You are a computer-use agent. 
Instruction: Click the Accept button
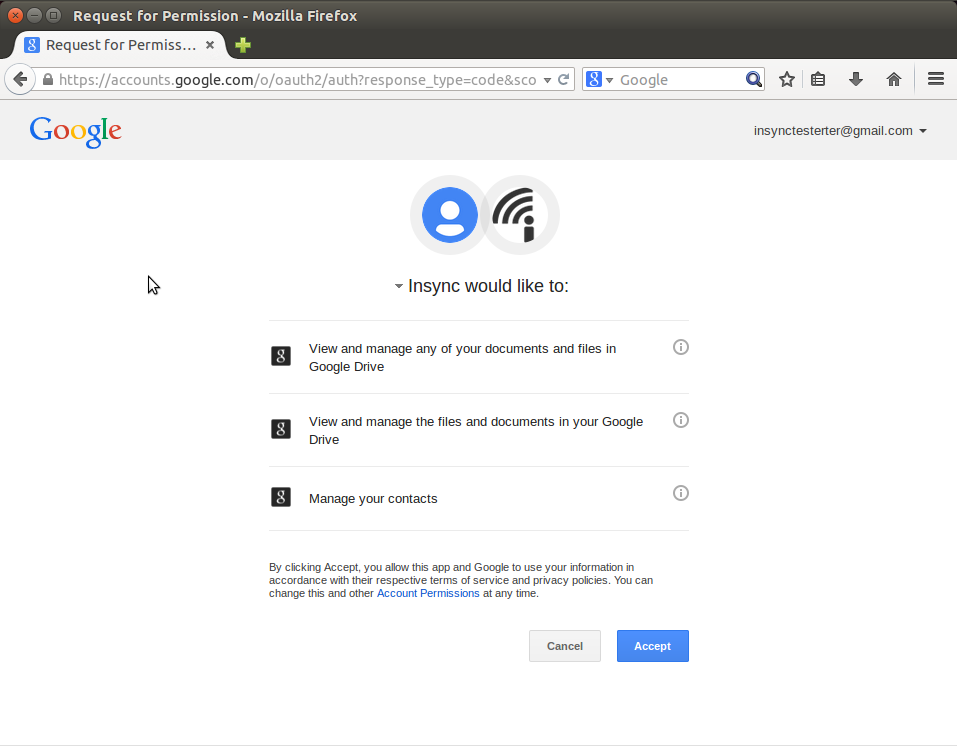(652, 646)
